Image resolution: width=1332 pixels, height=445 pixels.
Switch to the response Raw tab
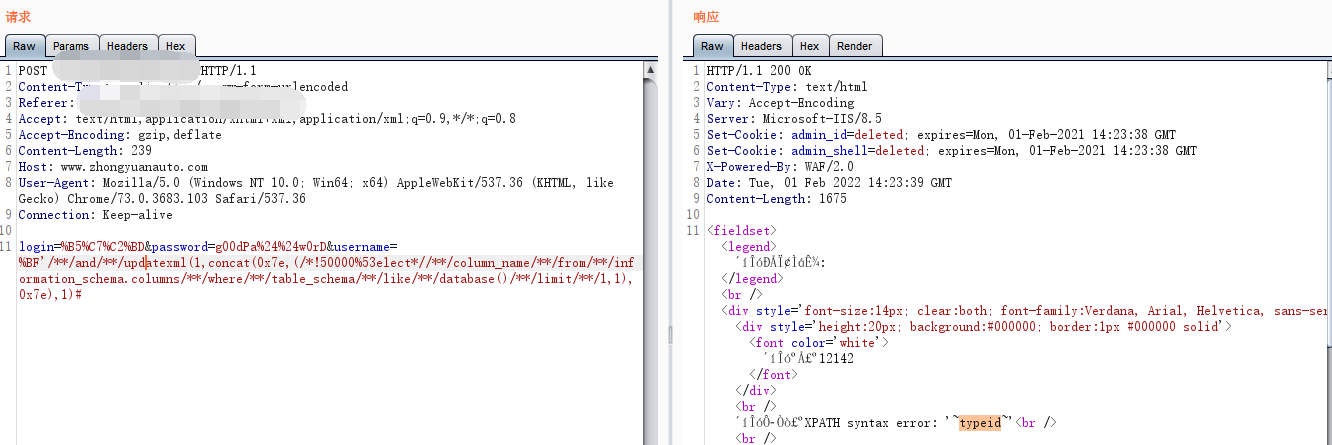712,46
